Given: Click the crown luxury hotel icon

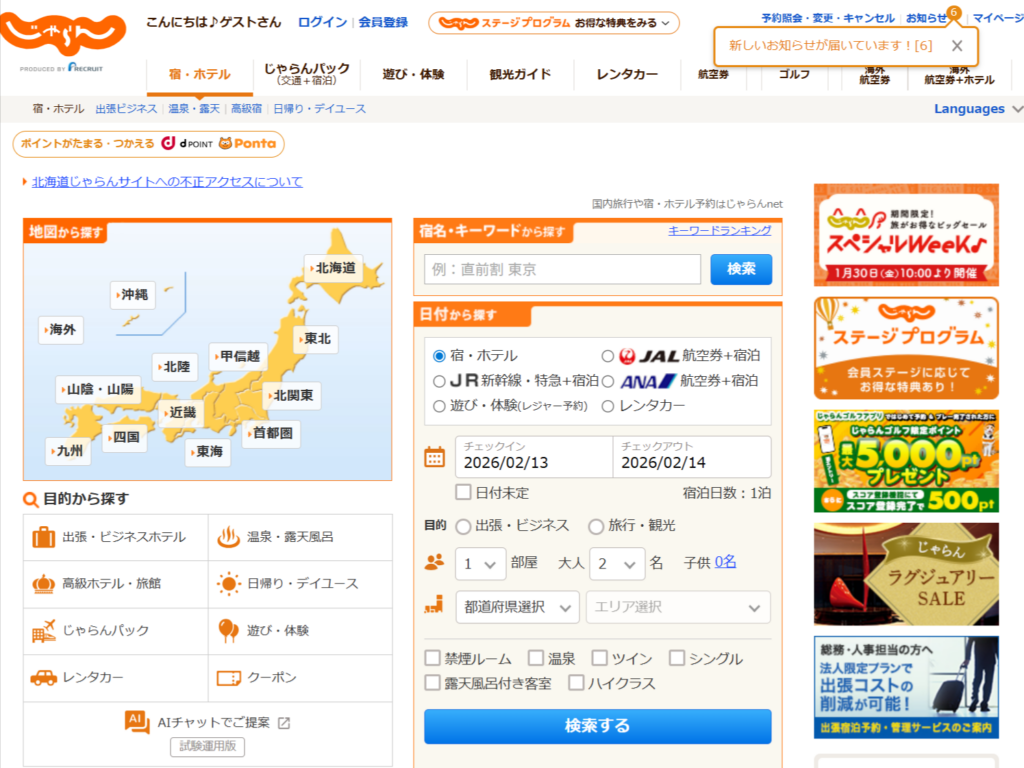Looking at the screenshot, I should click(x=43, y=584).
